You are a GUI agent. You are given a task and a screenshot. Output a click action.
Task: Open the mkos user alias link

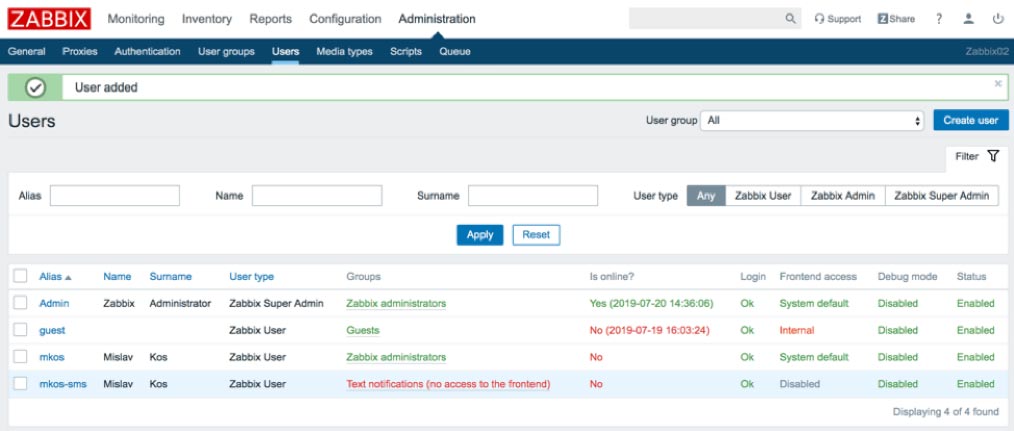[52, 357]
